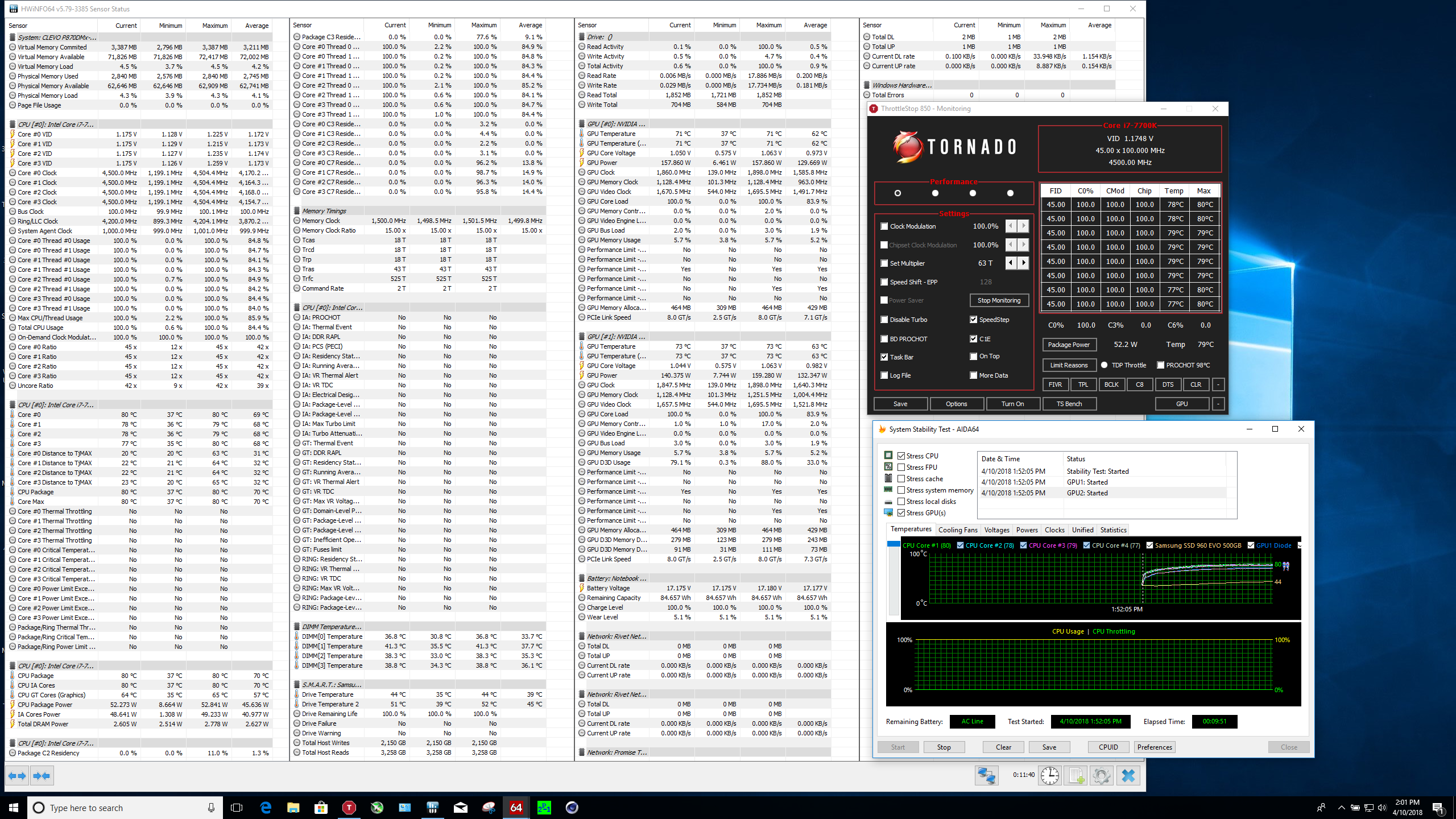Screen dimensions: 1456x819
Task: Click the HWiNFO reset clock icon
Action: click(1050, 776)
